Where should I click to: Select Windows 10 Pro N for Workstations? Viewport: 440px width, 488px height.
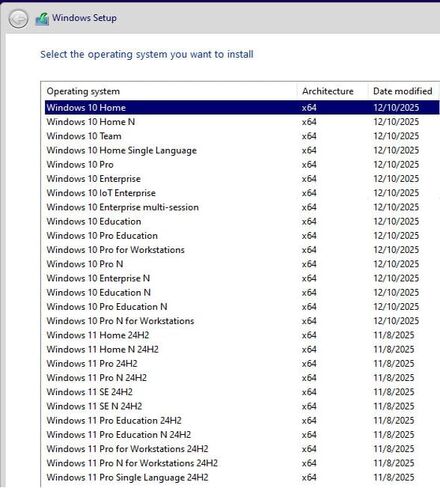click(x=242, y=321)
